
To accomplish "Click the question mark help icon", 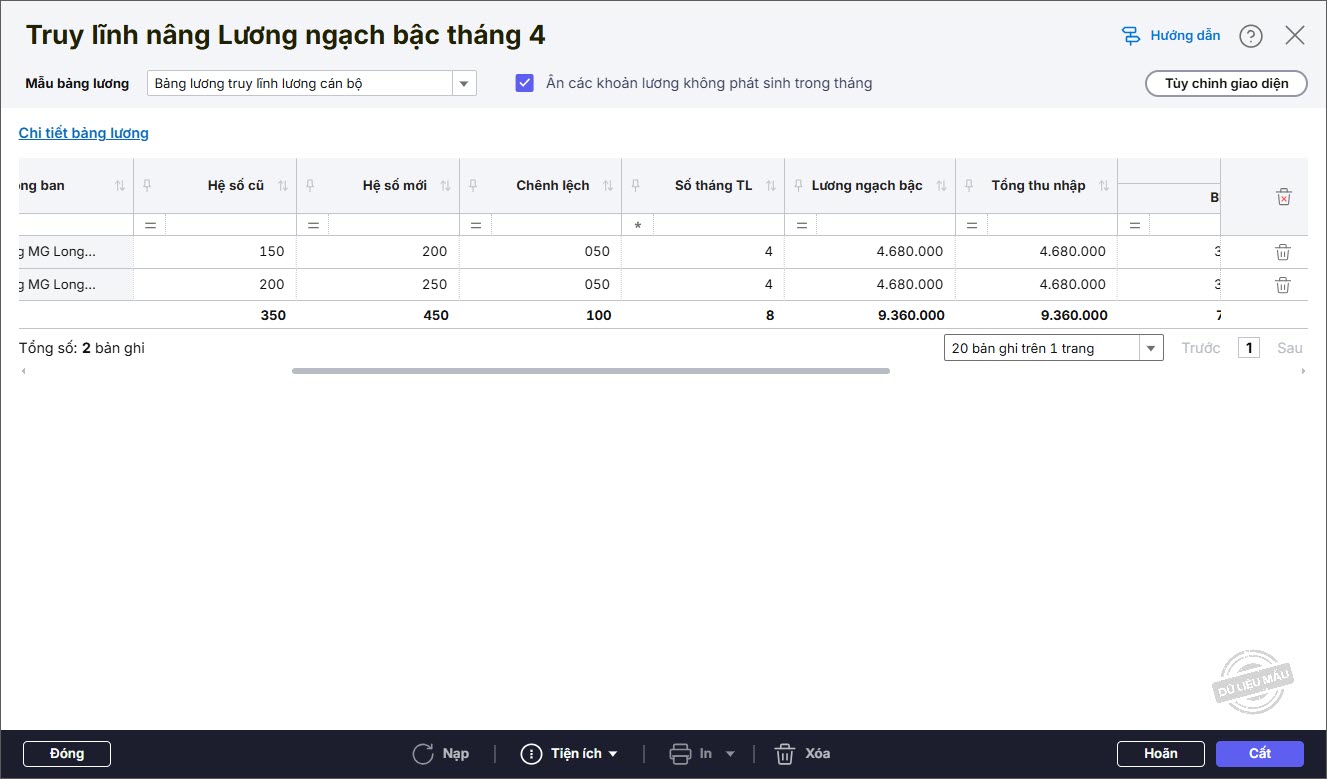I will point(1251,36).
